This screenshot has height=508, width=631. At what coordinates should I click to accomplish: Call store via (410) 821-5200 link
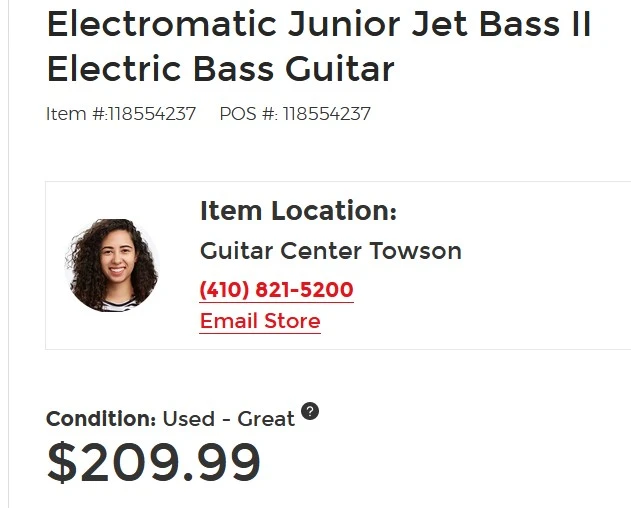277,290
